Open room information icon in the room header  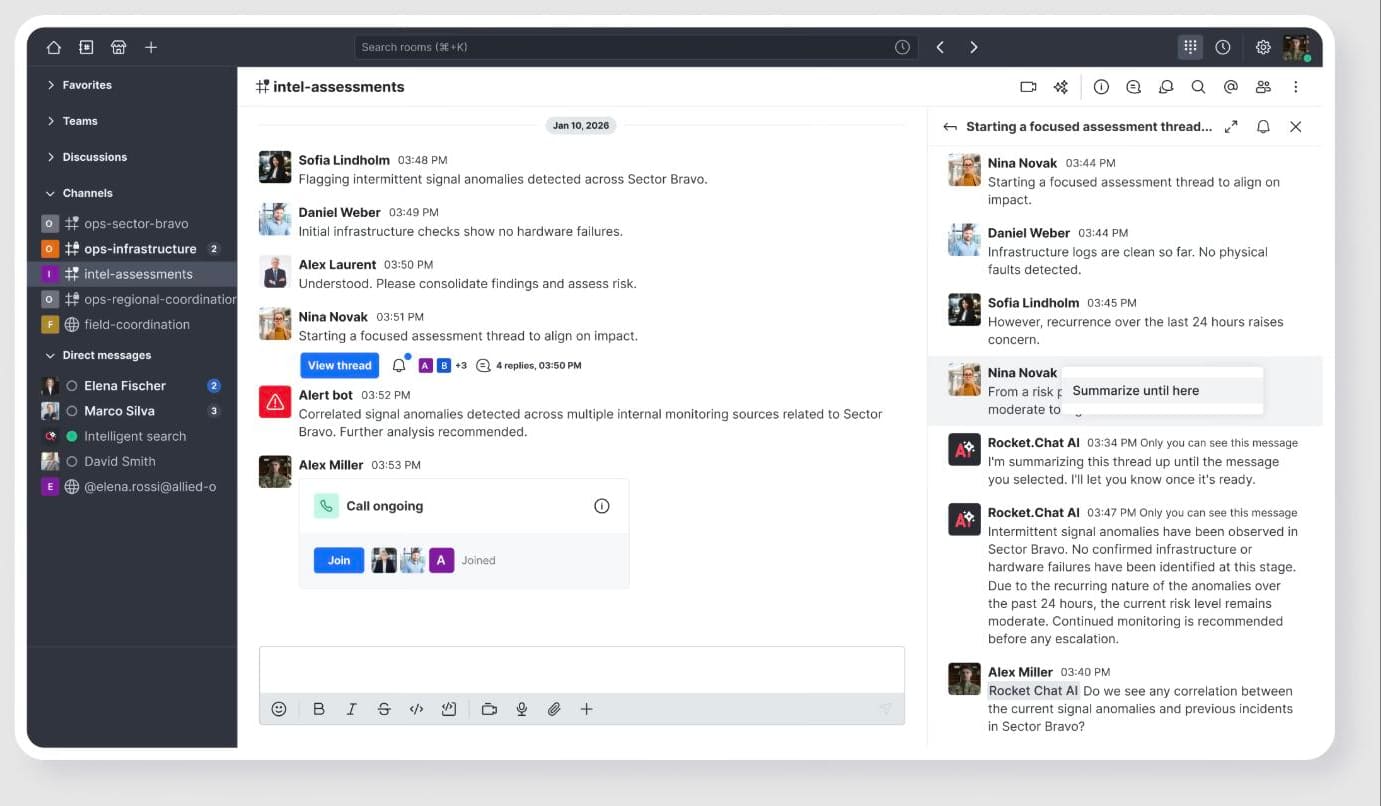point(1101,87)
